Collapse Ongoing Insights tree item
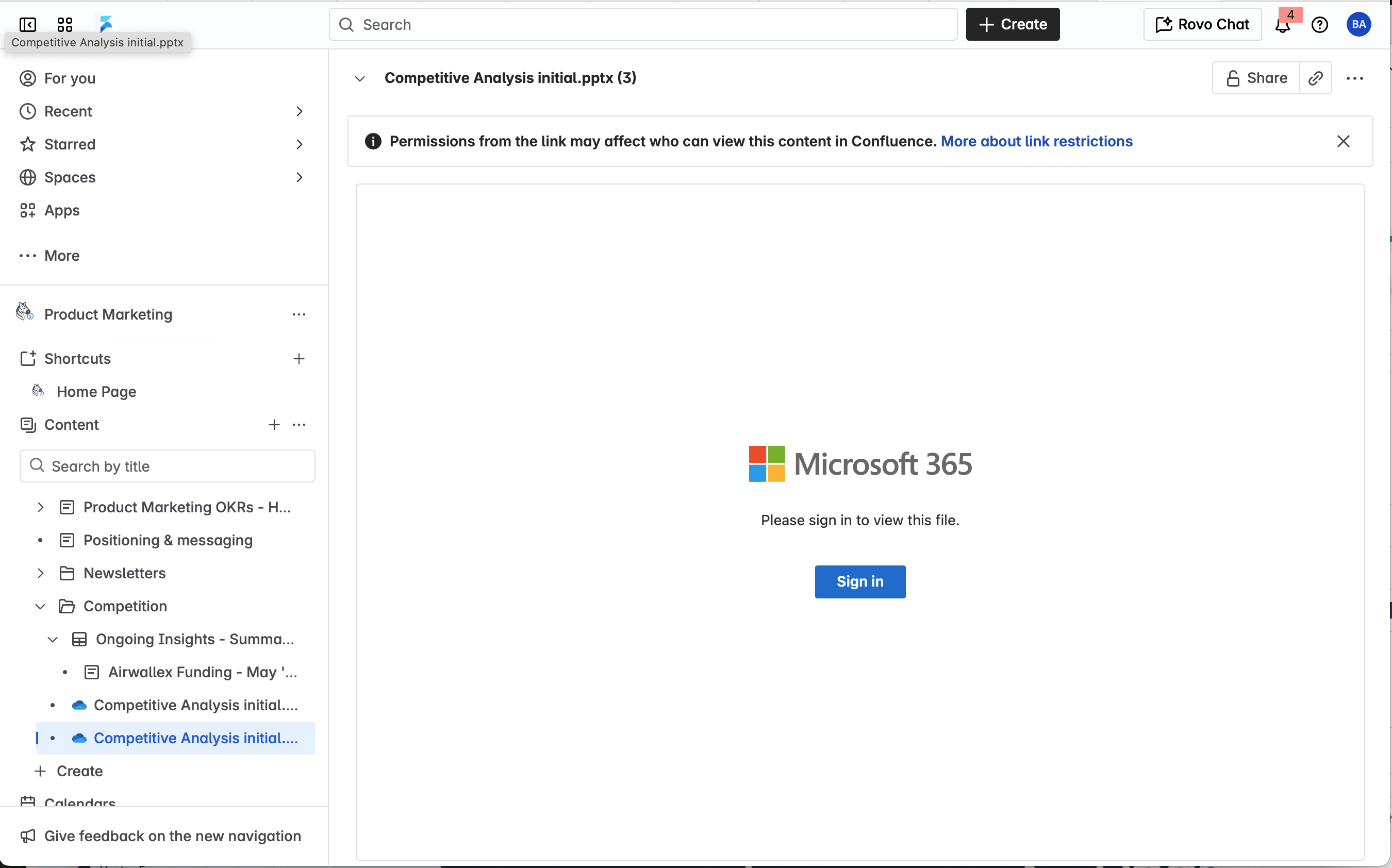The image size is (1392, 868). click(x=53, y=640)
